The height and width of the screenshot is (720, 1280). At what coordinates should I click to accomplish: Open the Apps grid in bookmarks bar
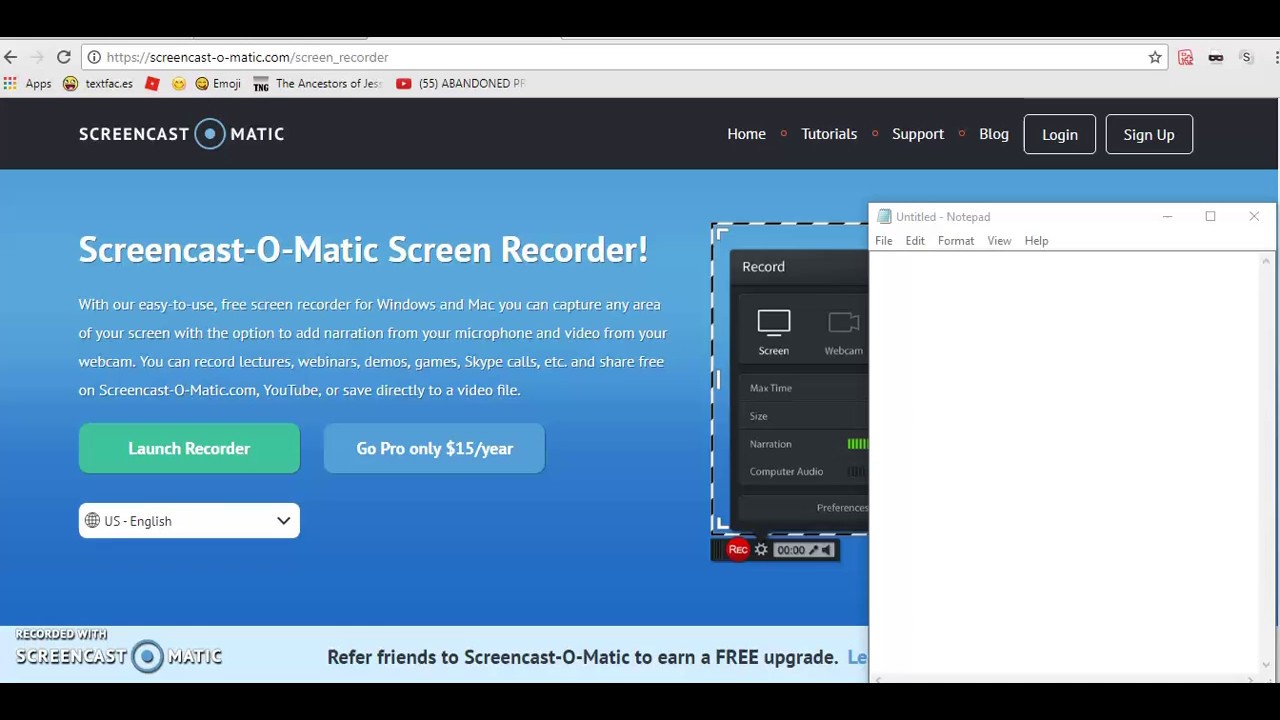pyautogui.click(x=27, y=84)
